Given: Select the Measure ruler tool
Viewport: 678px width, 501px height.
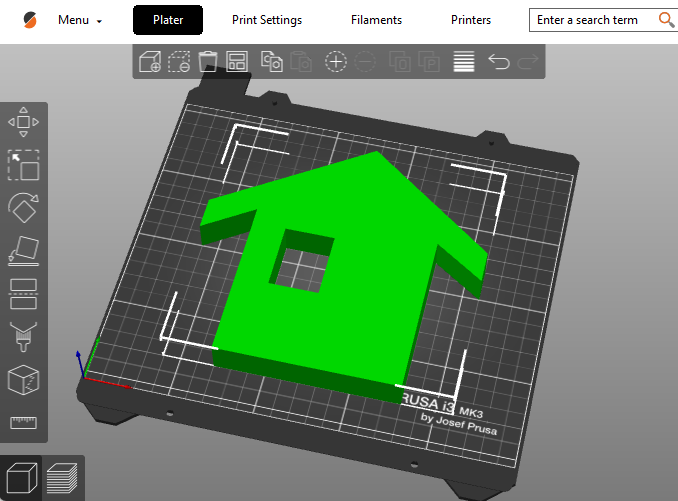Looking at the screenshot, I should click(x=23, y=423).
